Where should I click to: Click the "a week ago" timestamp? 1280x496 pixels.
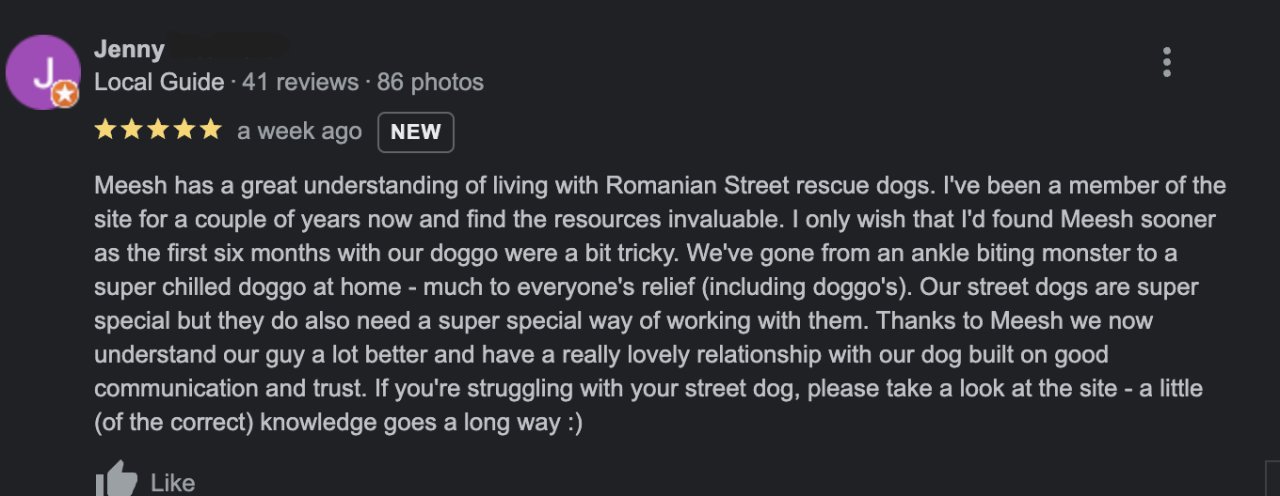(x=299, y=131)
